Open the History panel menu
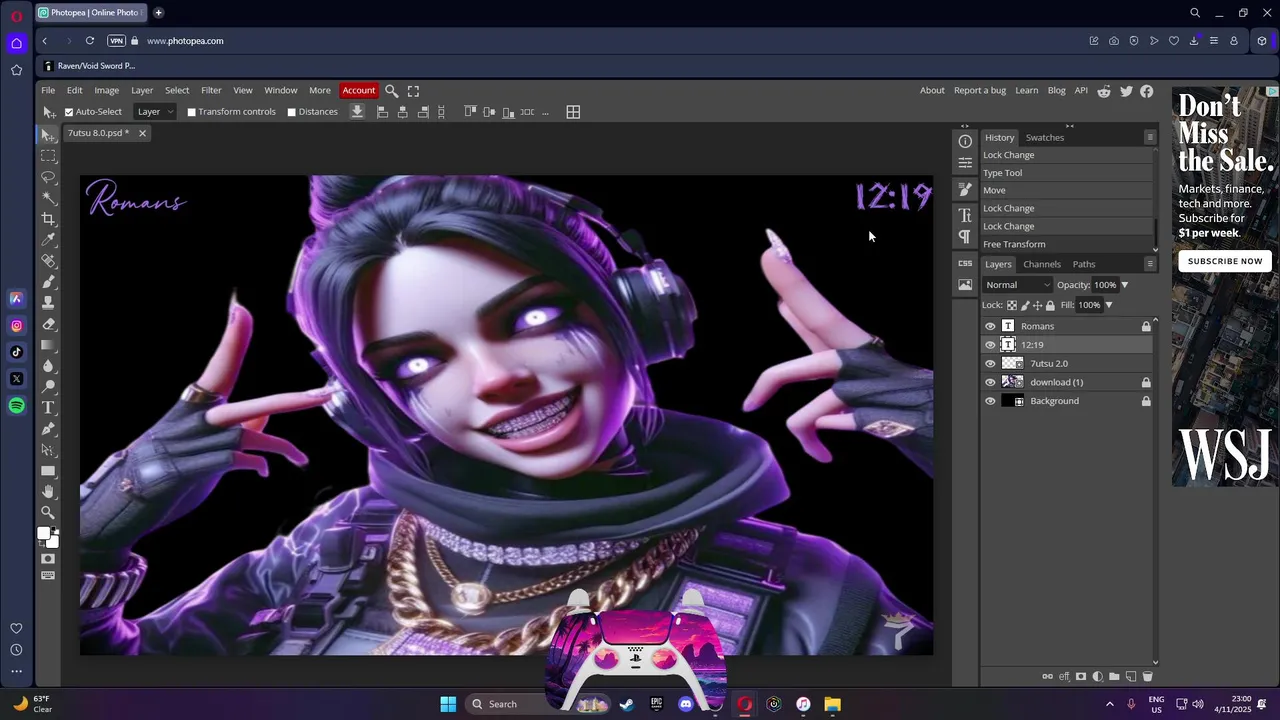This screenshot has width=1280, height=720. (1149, 137)
